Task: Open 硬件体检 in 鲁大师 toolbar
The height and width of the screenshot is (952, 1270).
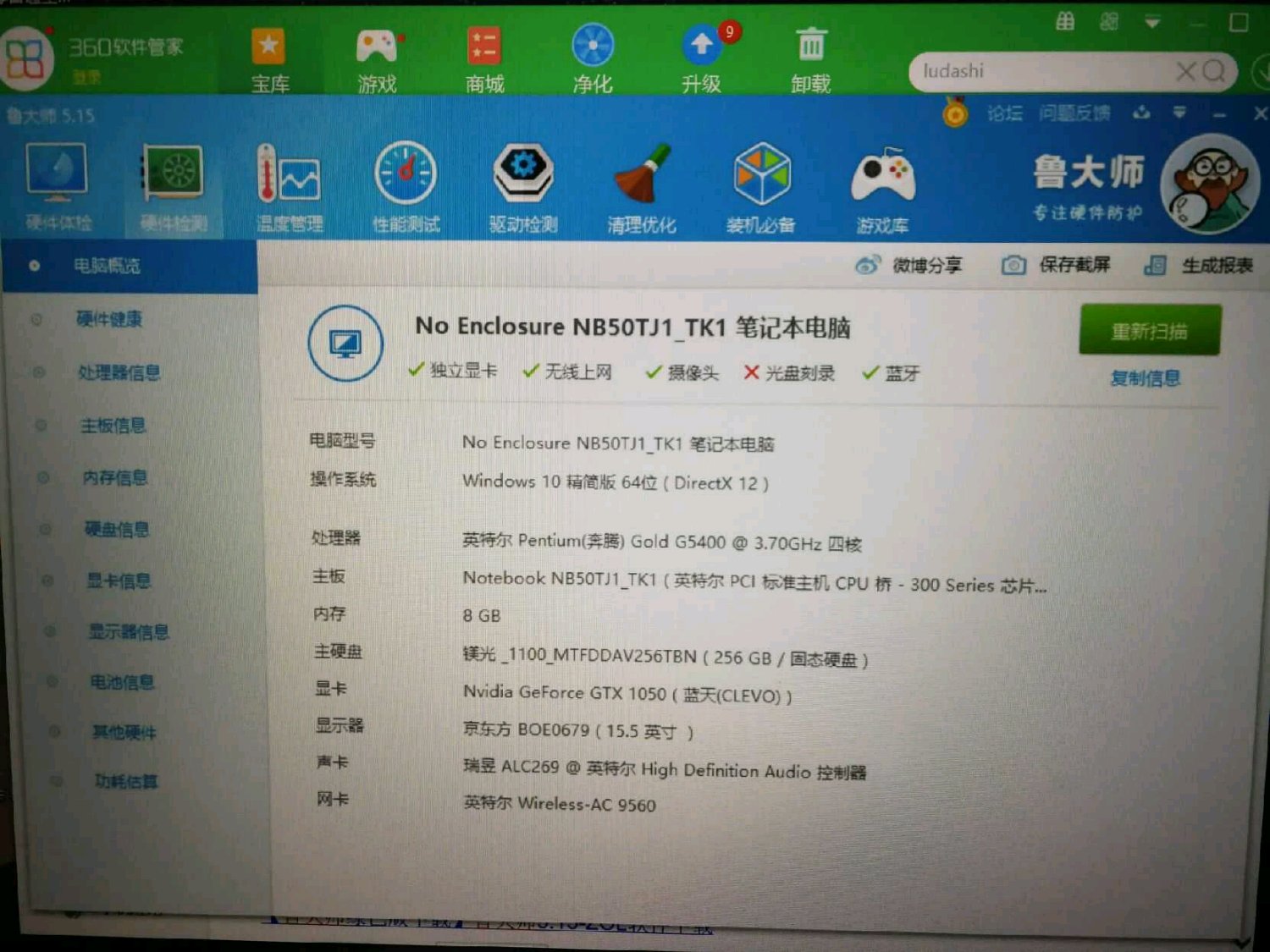Action: click(x=58, y=186)
